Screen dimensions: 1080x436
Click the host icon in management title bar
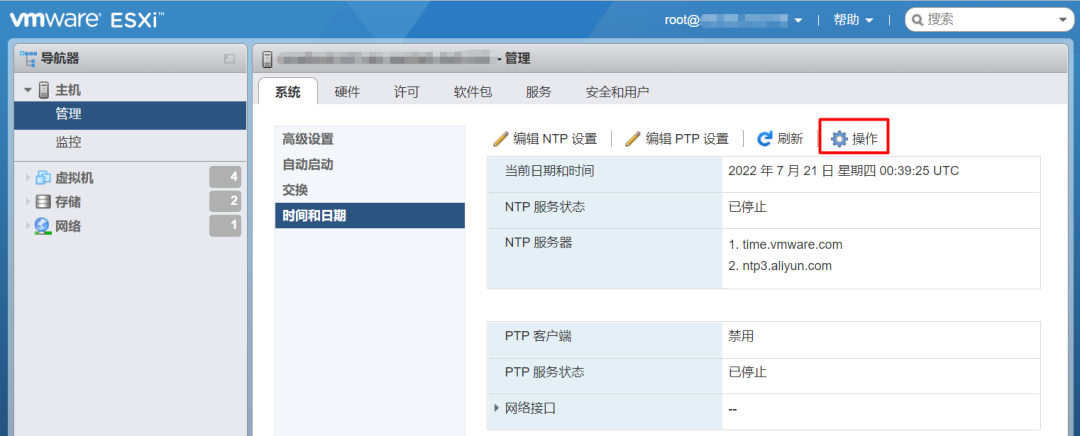pyautogui.click(x=267, y=59)
